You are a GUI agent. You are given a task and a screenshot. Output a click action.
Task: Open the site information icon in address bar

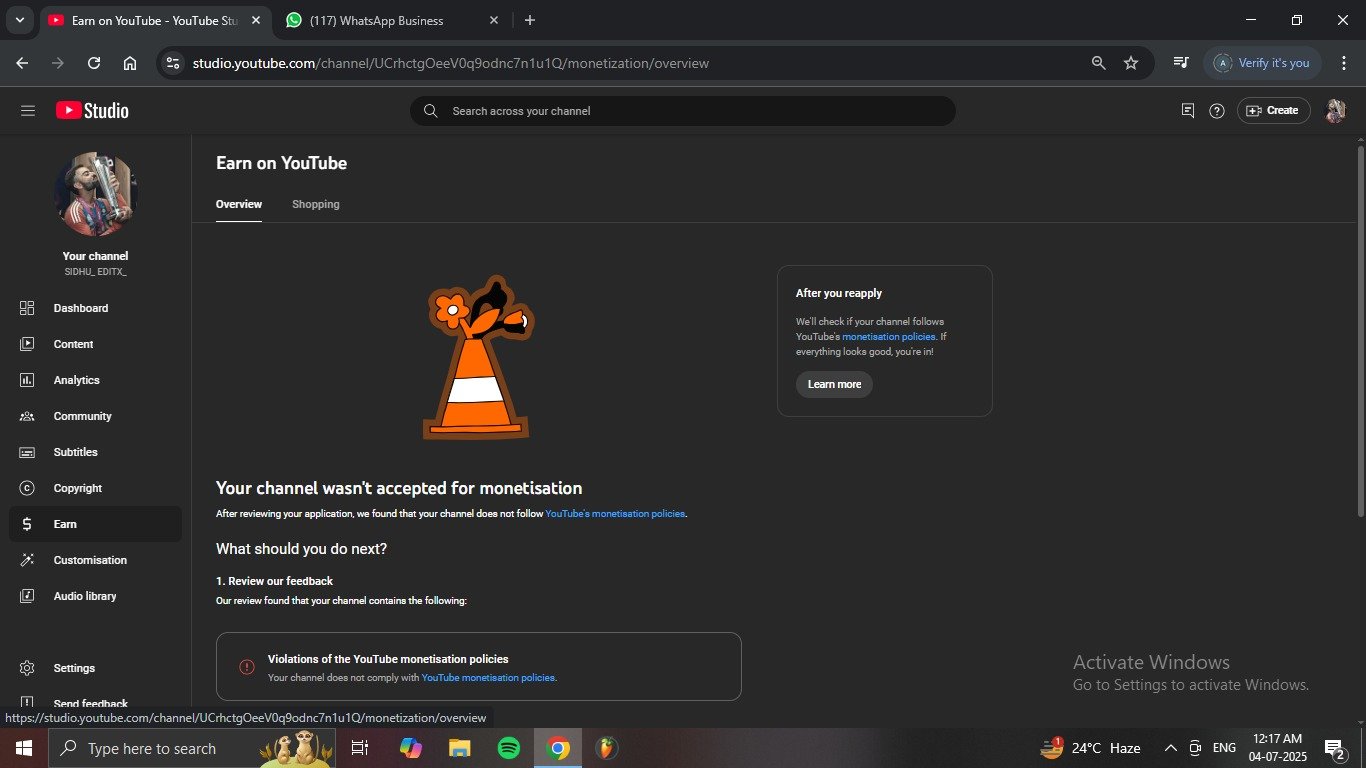pos(173,63)
